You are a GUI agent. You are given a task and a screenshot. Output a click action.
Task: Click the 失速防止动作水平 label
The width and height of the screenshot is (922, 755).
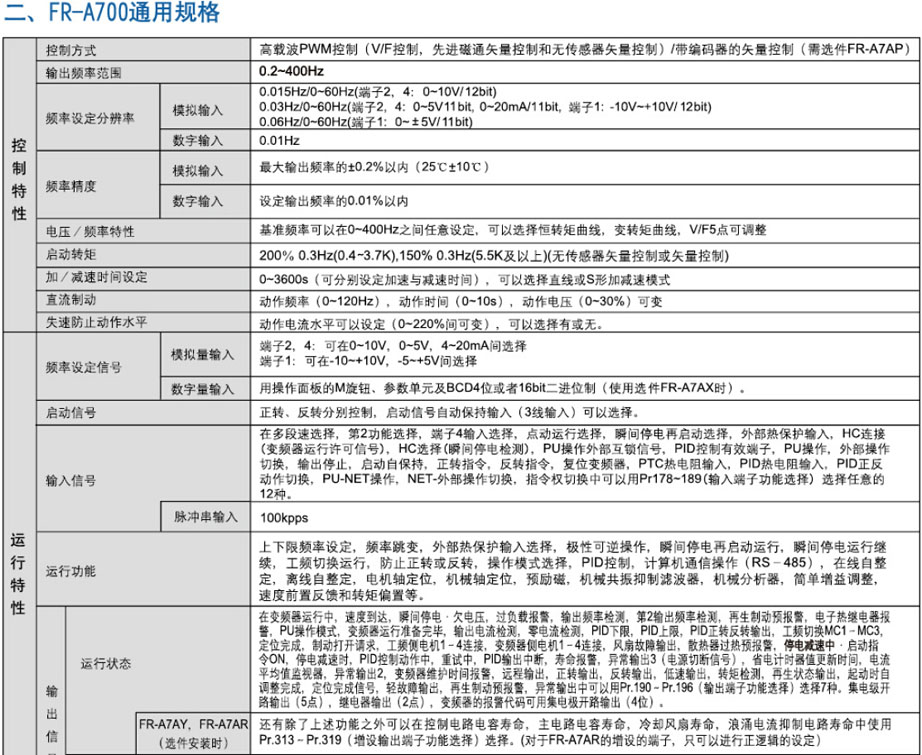tap(96, 322)
